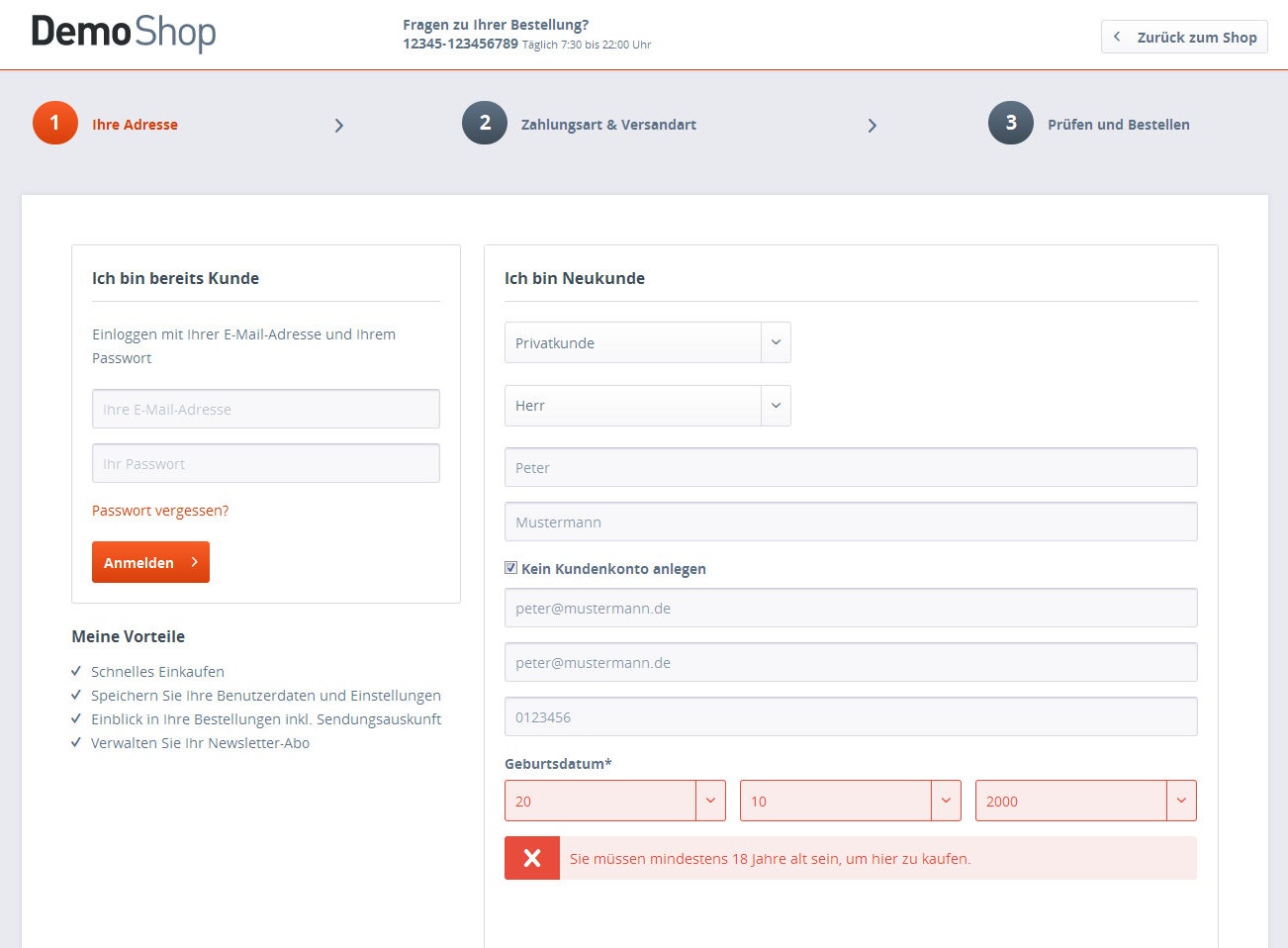Click the step 2 circle icon
Viewport: 1288px width, 948px height.
[x=485, y=123]
